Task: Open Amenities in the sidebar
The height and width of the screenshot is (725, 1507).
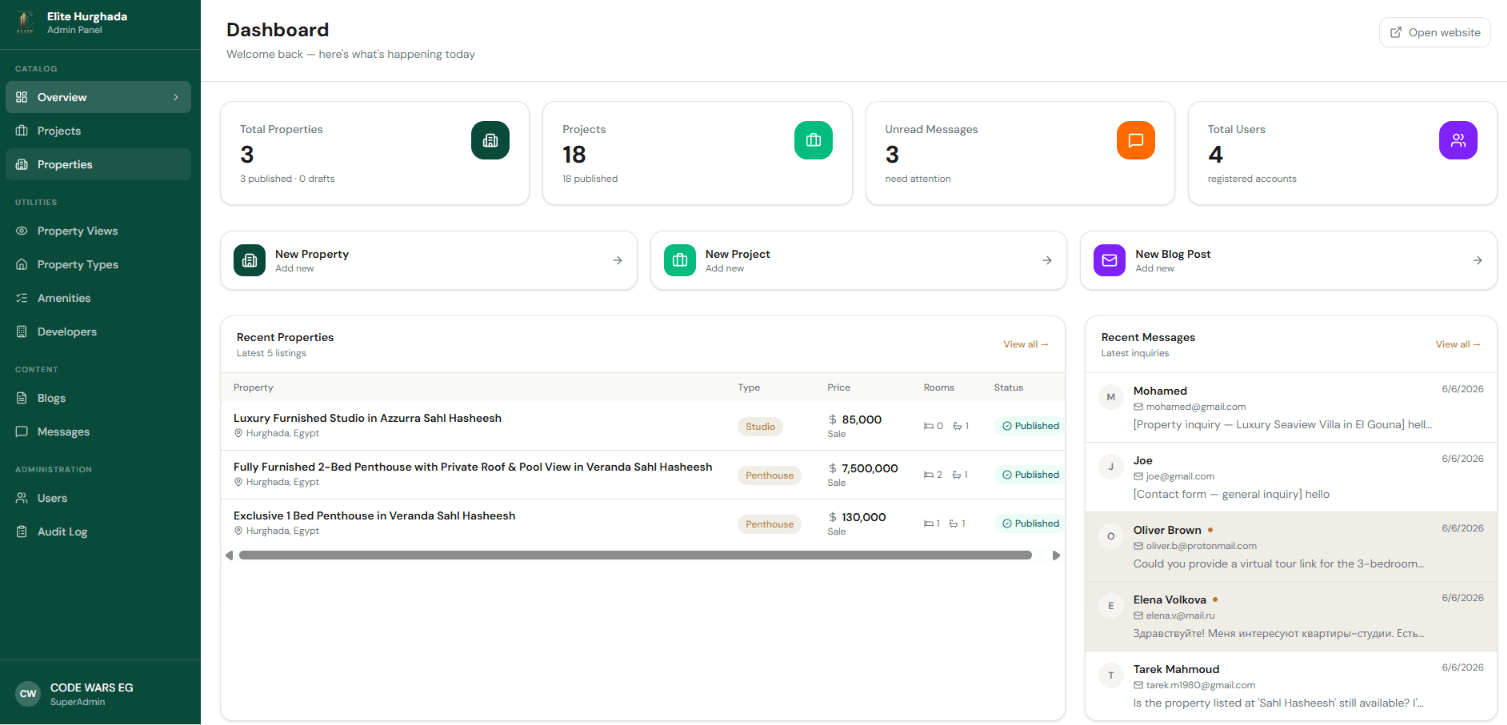Action: click(x=98, y=298)
